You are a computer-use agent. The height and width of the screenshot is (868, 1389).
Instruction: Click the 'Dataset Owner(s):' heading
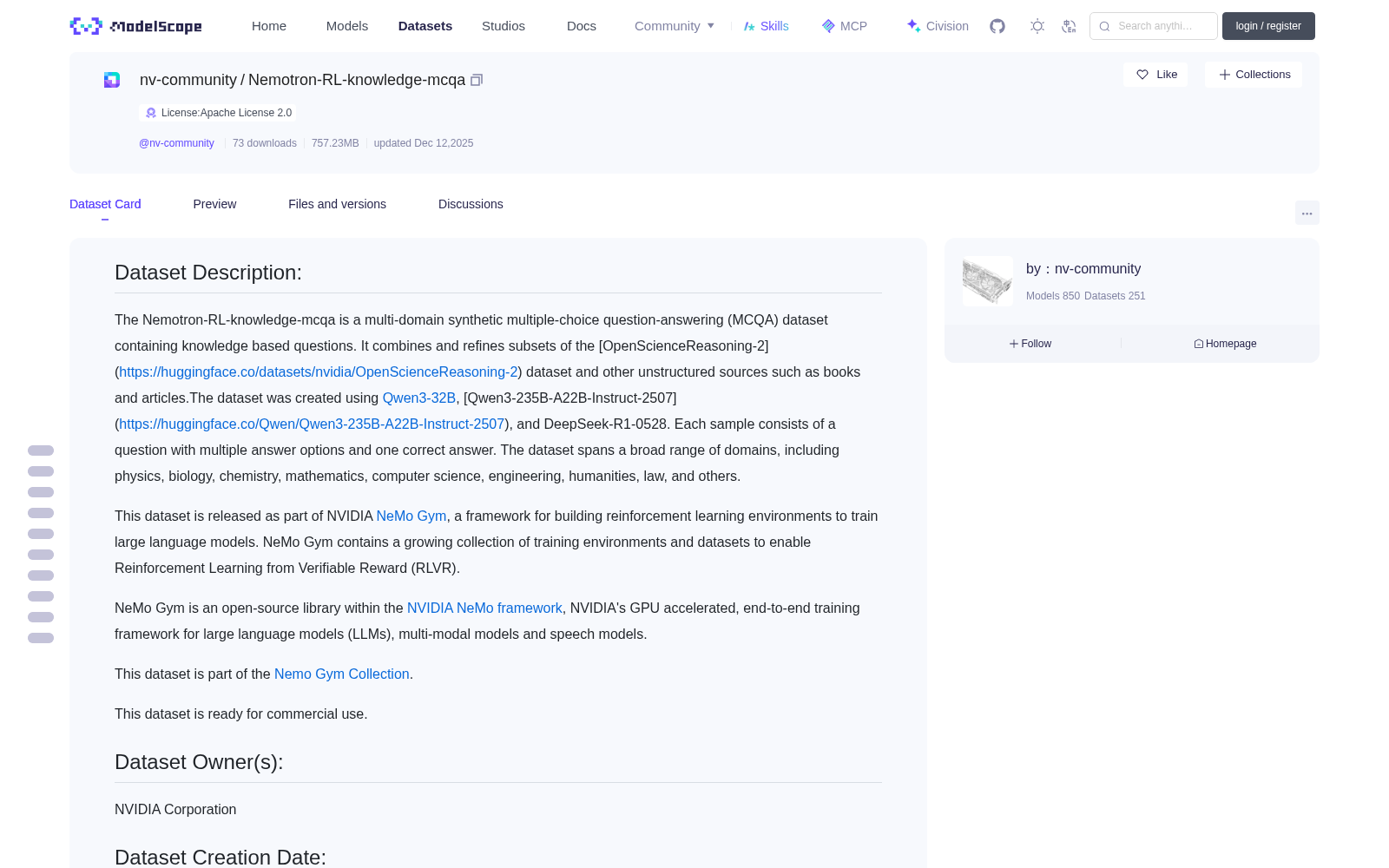point(199,762)
